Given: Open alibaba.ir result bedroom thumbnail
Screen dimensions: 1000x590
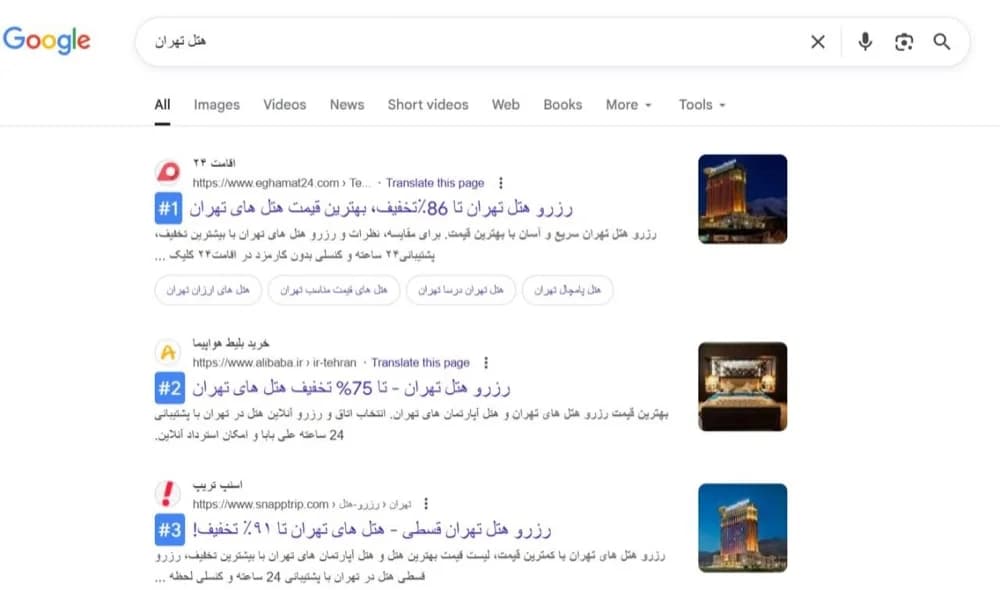Looking at the screenshot, I should [742, 387].
